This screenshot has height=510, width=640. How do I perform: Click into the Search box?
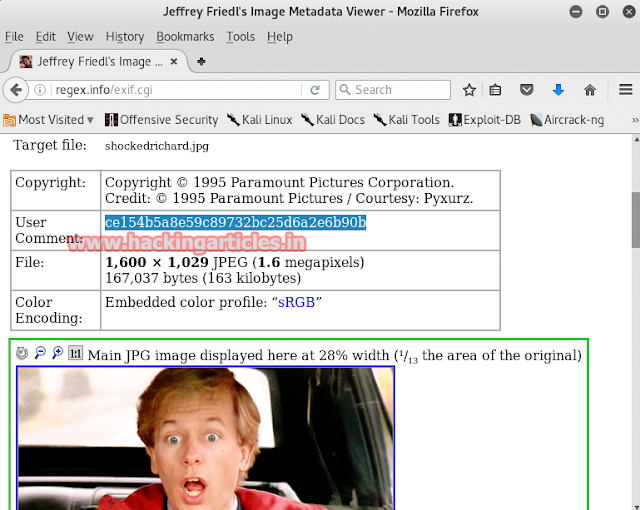[393, 90]
